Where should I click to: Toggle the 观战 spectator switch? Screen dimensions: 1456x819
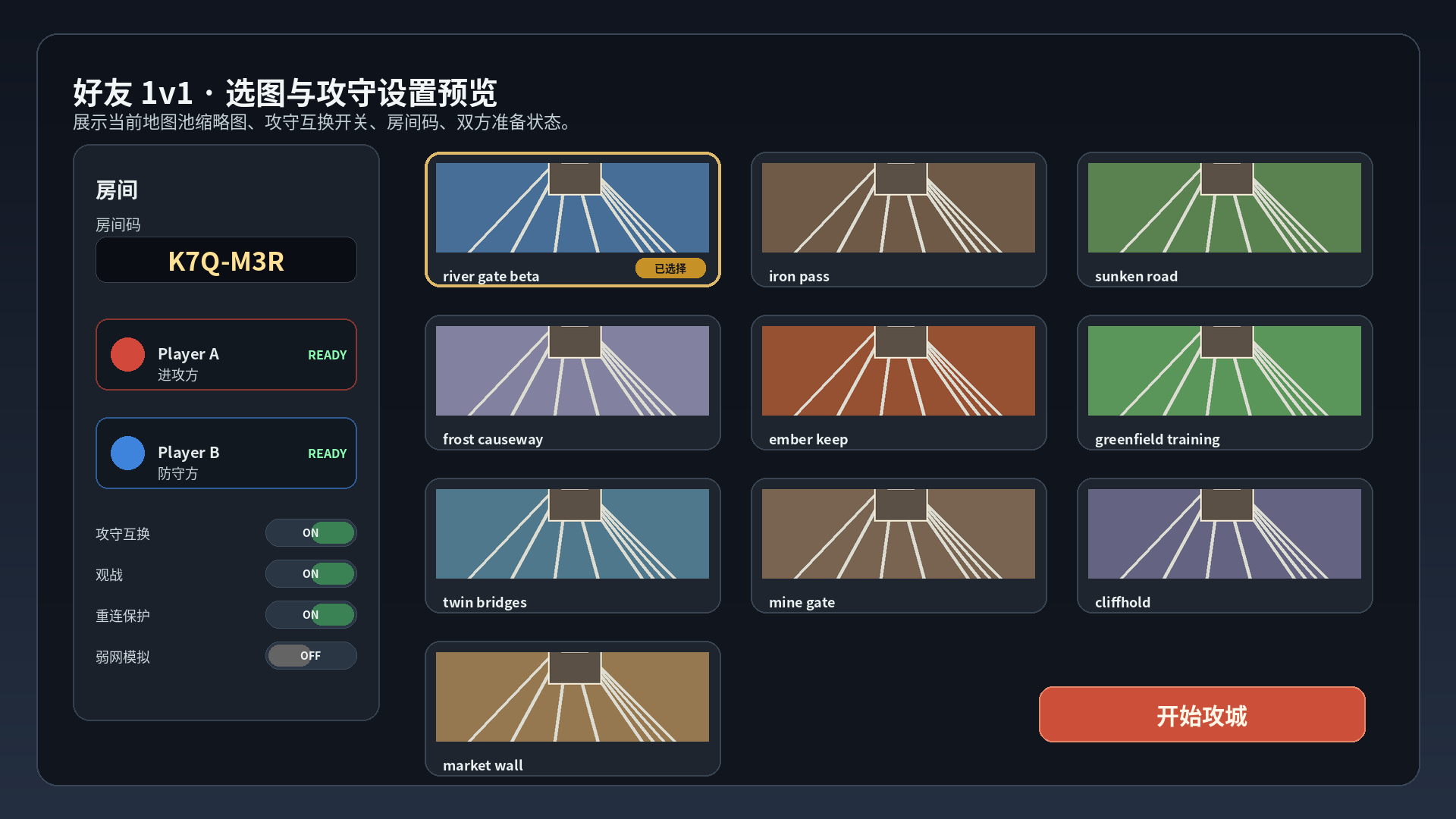coord(311,574)
